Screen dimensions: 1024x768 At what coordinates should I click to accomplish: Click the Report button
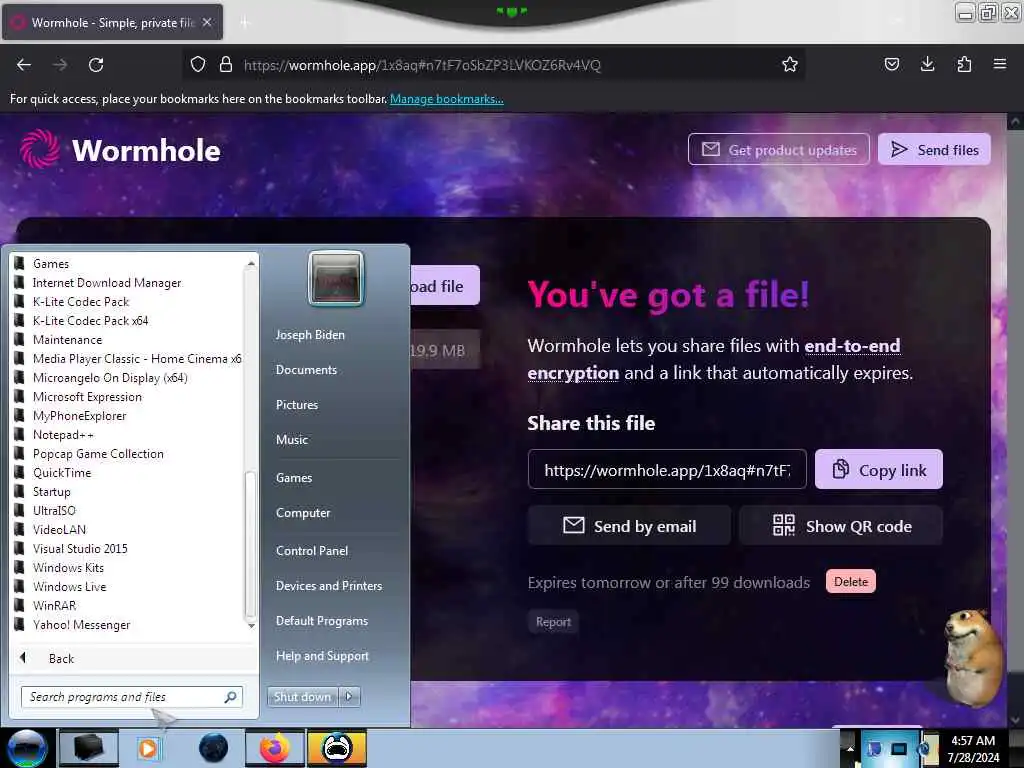(553, 622)
